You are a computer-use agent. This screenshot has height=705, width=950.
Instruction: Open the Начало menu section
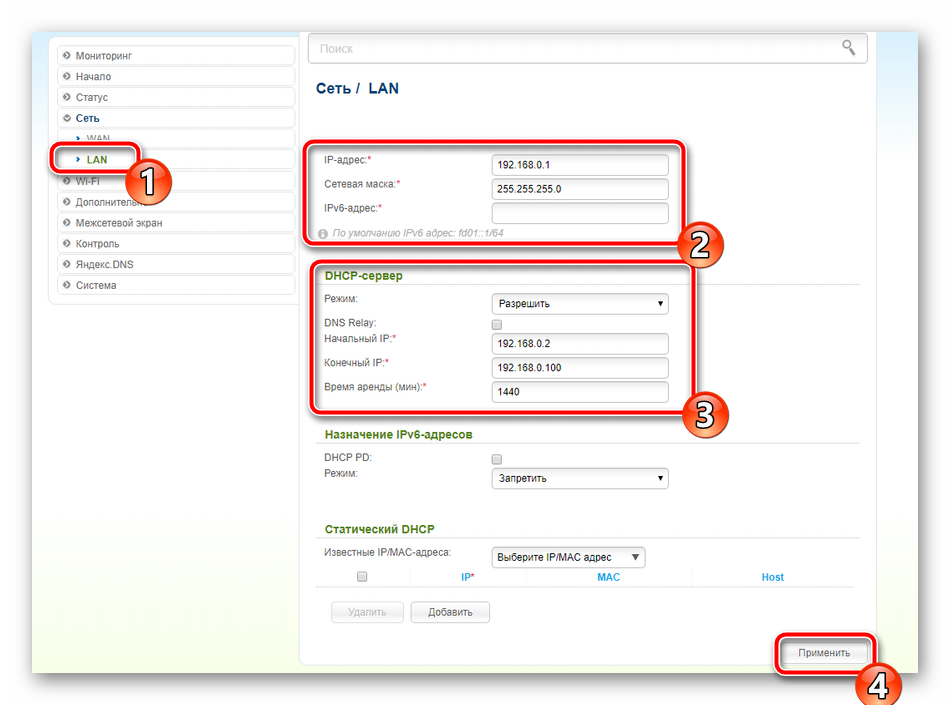[176, 76]
